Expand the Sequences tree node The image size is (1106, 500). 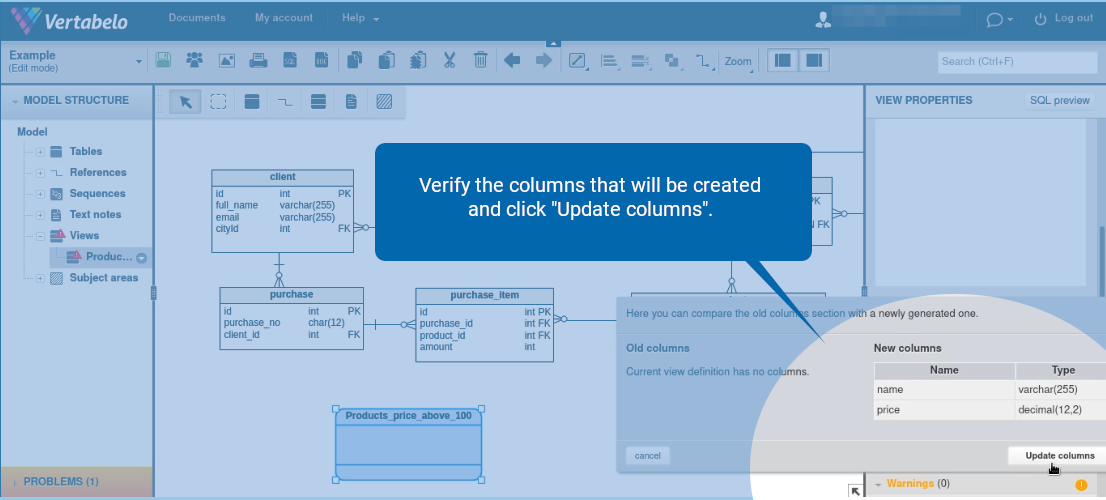[40, 194]
